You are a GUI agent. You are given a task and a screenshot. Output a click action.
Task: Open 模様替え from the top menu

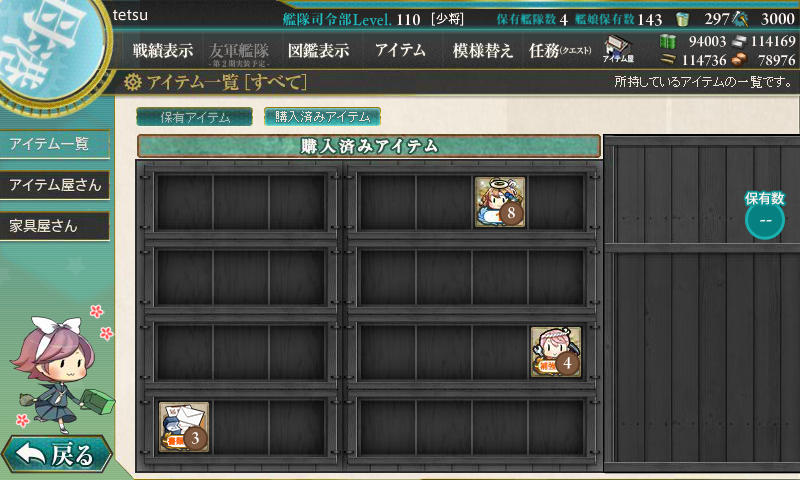pyautogui.click(x=482, y=50)
